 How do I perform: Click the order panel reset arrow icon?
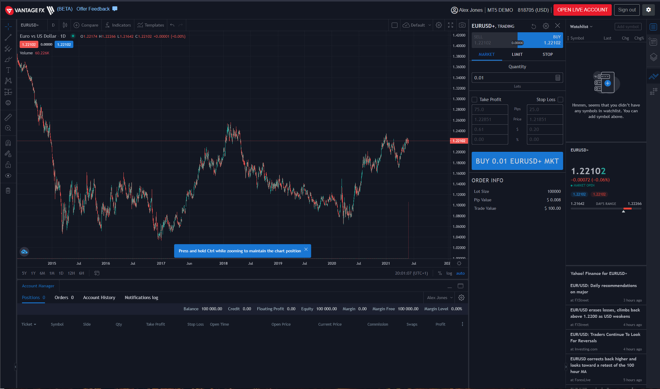click(533, 26)
